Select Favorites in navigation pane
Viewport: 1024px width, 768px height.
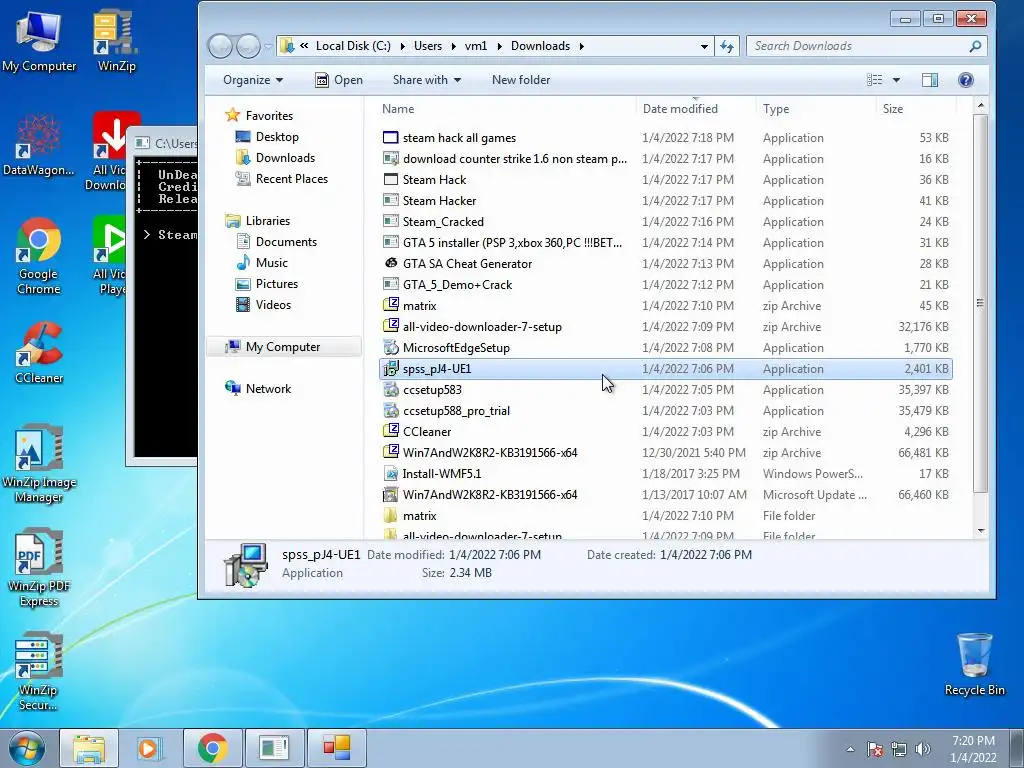tap(259, 116)
